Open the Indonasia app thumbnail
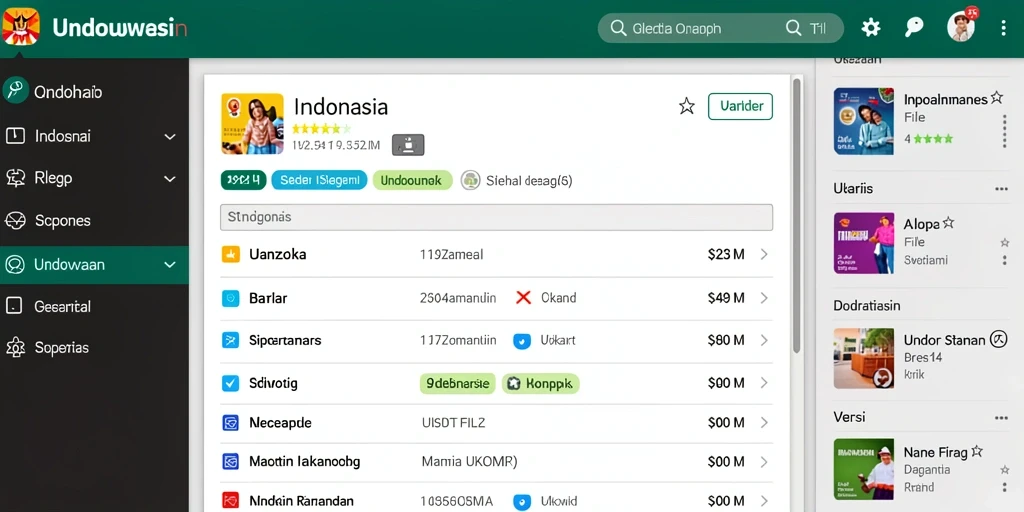 point(252,124)
